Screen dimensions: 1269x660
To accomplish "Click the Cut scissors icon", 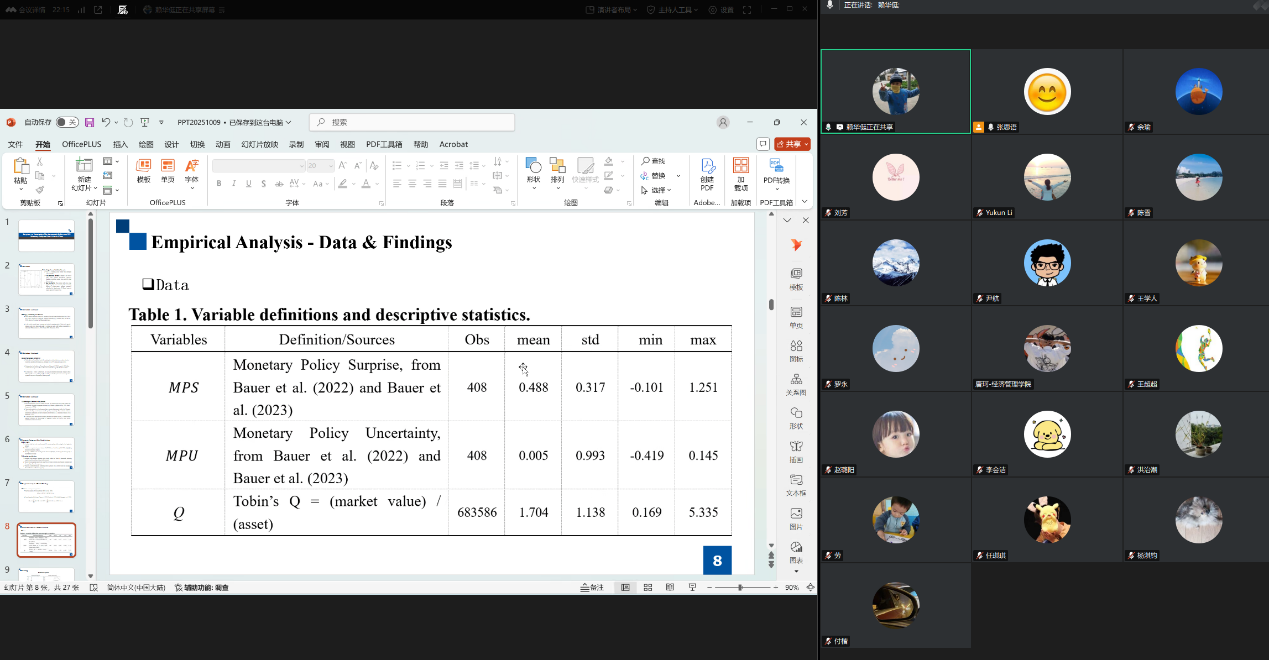I will click(x=40, y=164).
